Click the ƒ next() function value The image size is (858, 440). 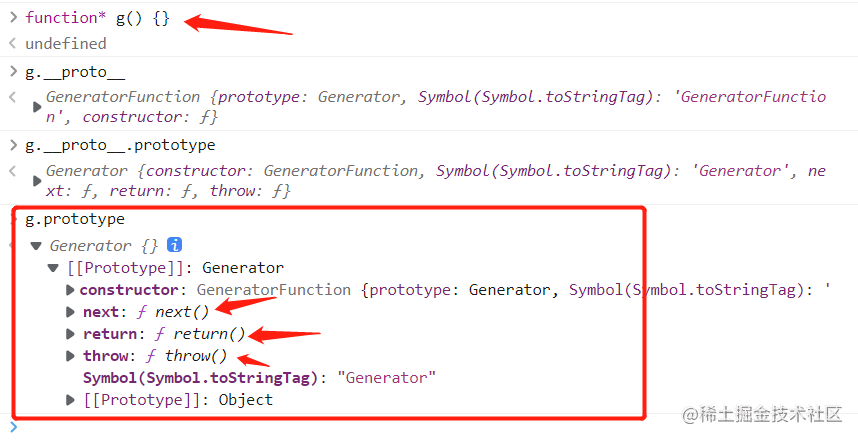(x=173, y=312)
